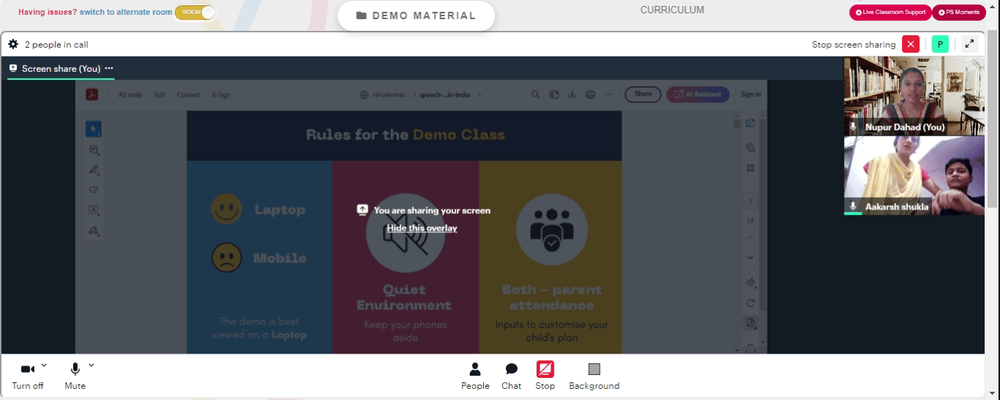The height and width of the screenshot is (400, 1000).
Task: Open PS Moments button
Action: pyautogui.click(x=959, y=12)
